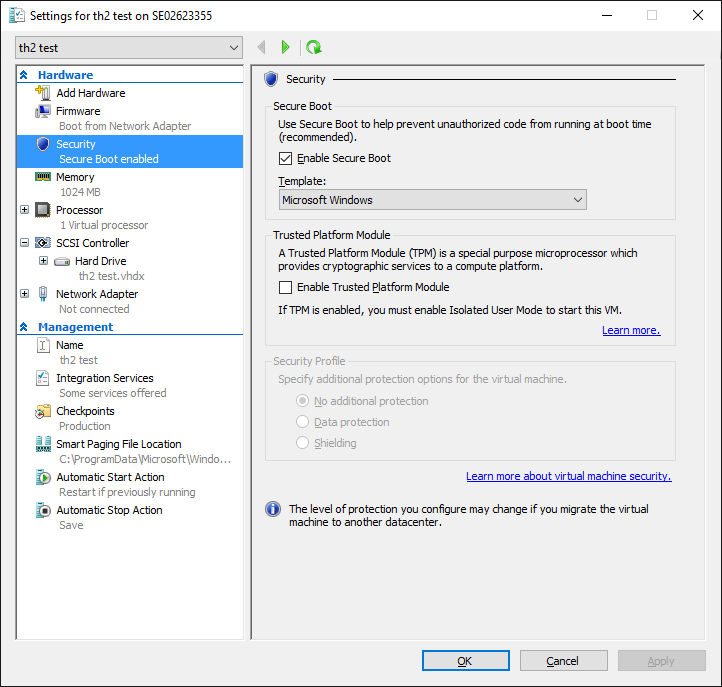Click the Automatic Start Action icon
The image size is (722, 687).
click(x=43, y=477)
